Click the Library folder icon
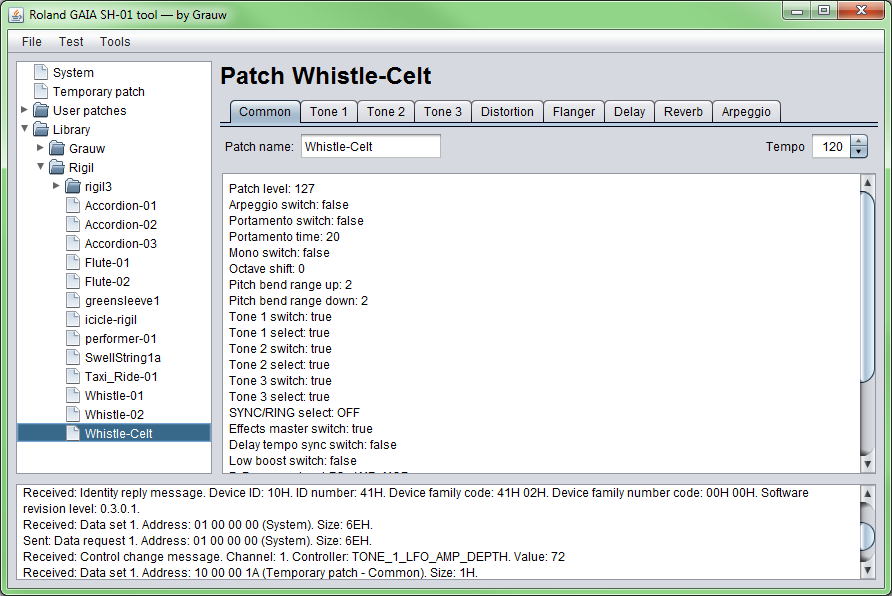892x596 pixels. 40,129
